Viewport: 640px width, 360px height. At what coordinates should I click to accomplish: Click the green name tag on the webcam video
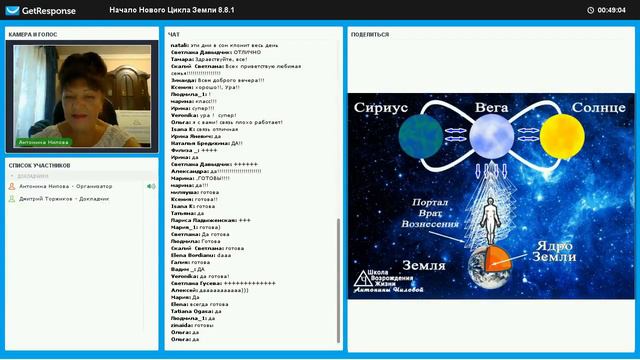pos(44,142)
